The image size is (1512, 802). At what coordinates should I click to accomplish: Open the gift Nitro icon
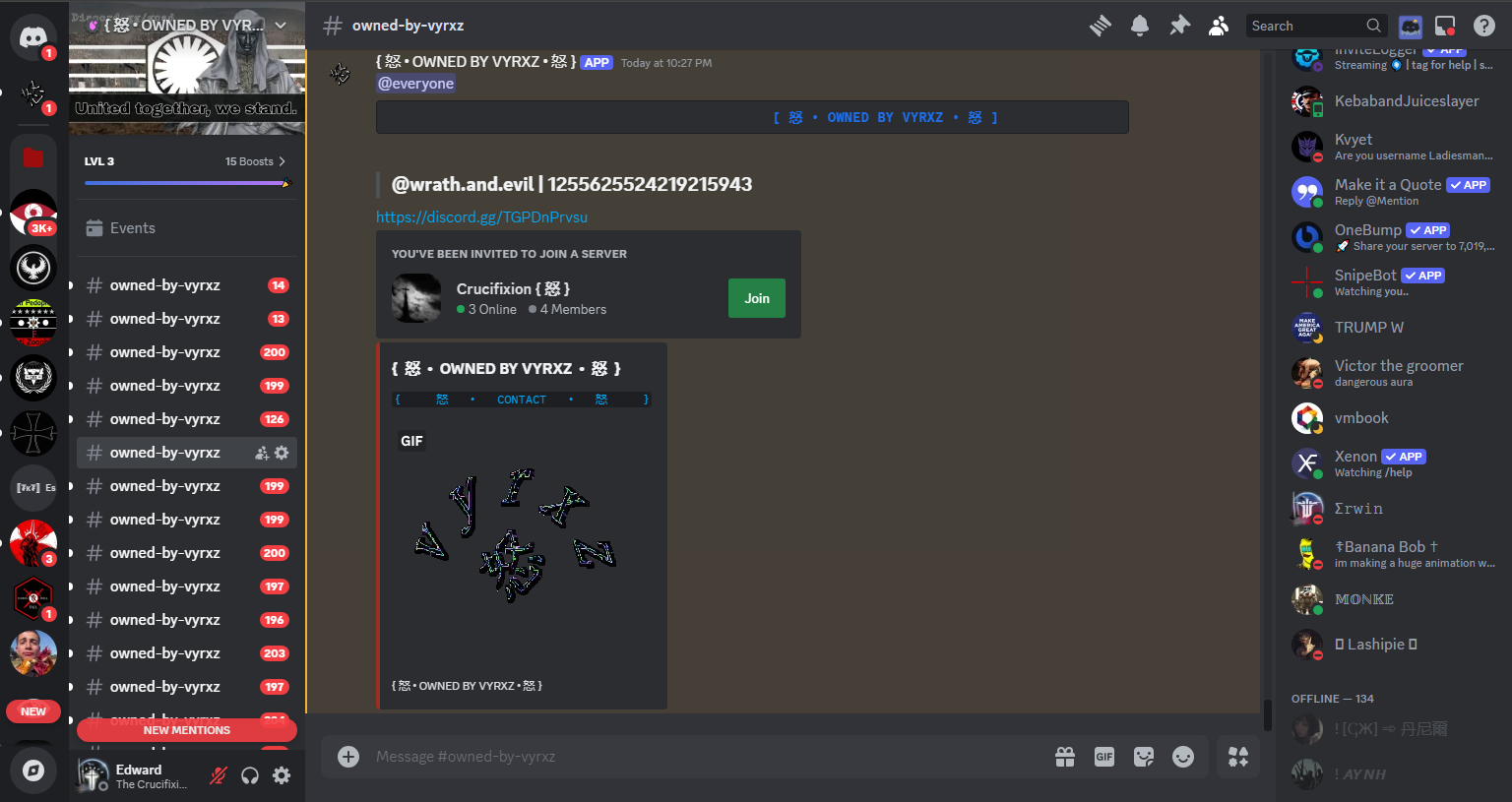[1065, 756]
